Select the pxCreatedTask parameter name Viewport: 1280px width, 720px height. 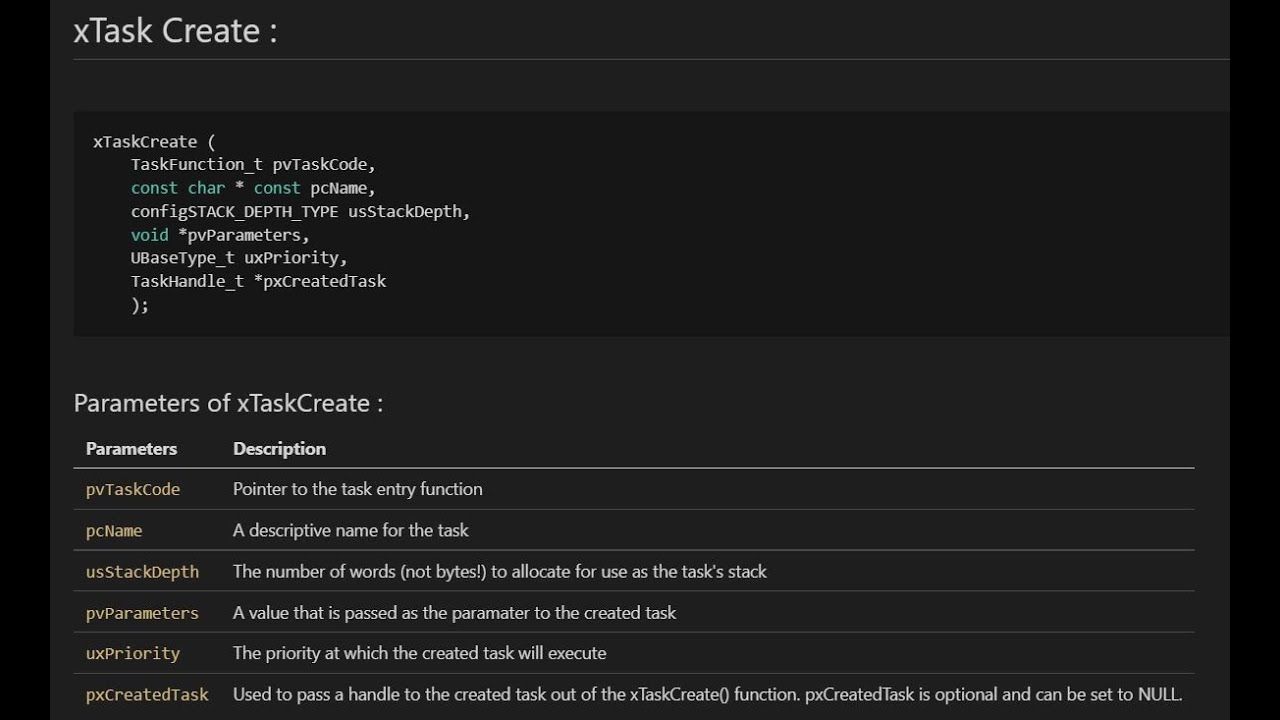tap(147, 694)
